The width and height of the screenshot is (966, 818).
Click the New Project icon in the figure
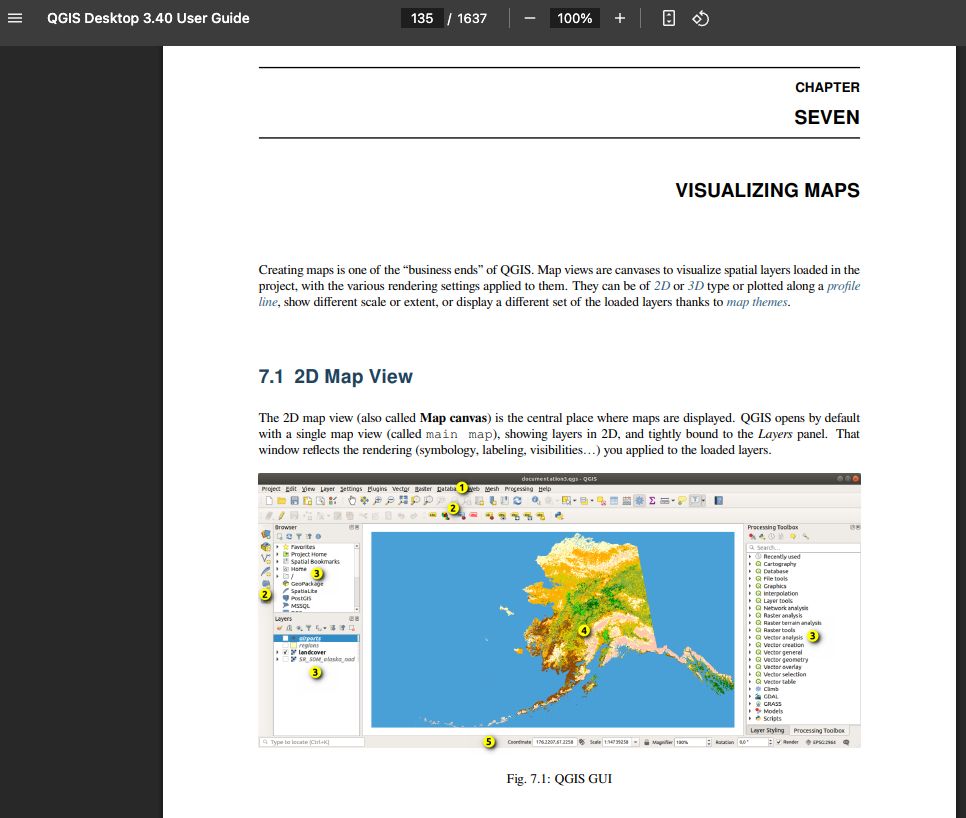pos(269,501)
